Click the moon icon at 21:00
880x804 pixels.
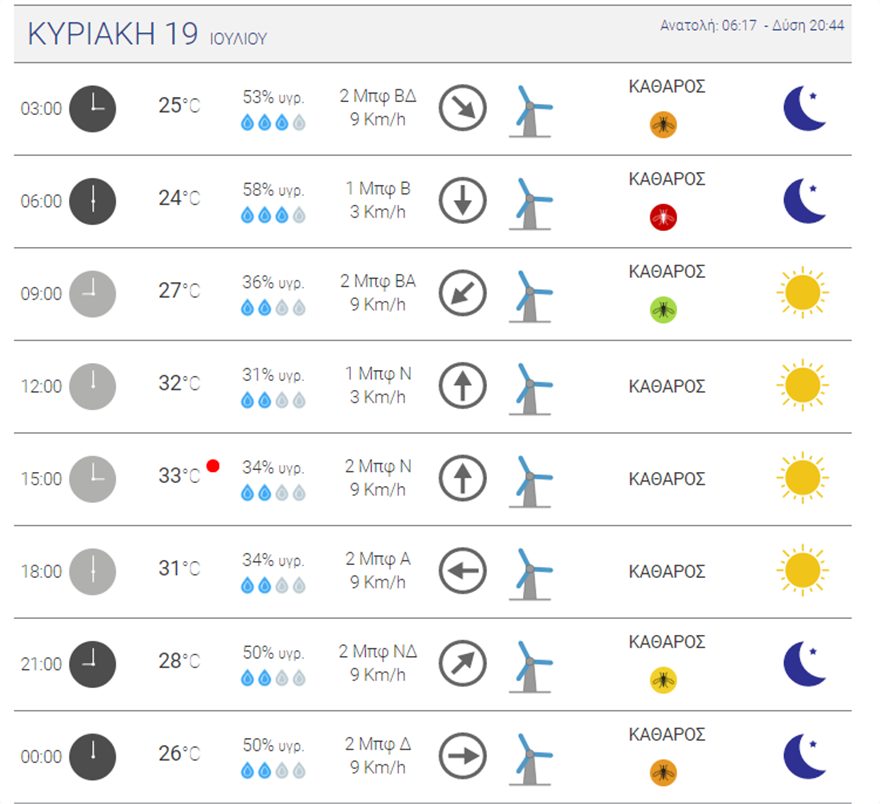(x=804, y=664)
